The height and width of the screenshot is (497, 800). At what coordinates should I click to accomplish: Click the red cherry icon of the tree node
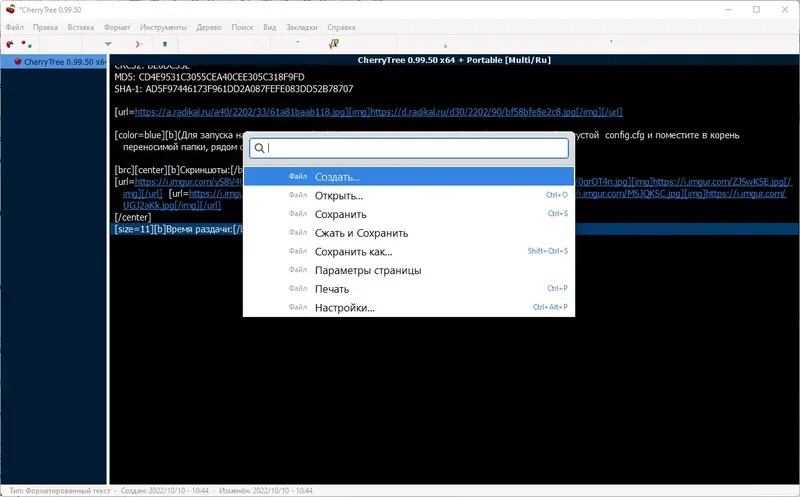(x=18, y=62)
